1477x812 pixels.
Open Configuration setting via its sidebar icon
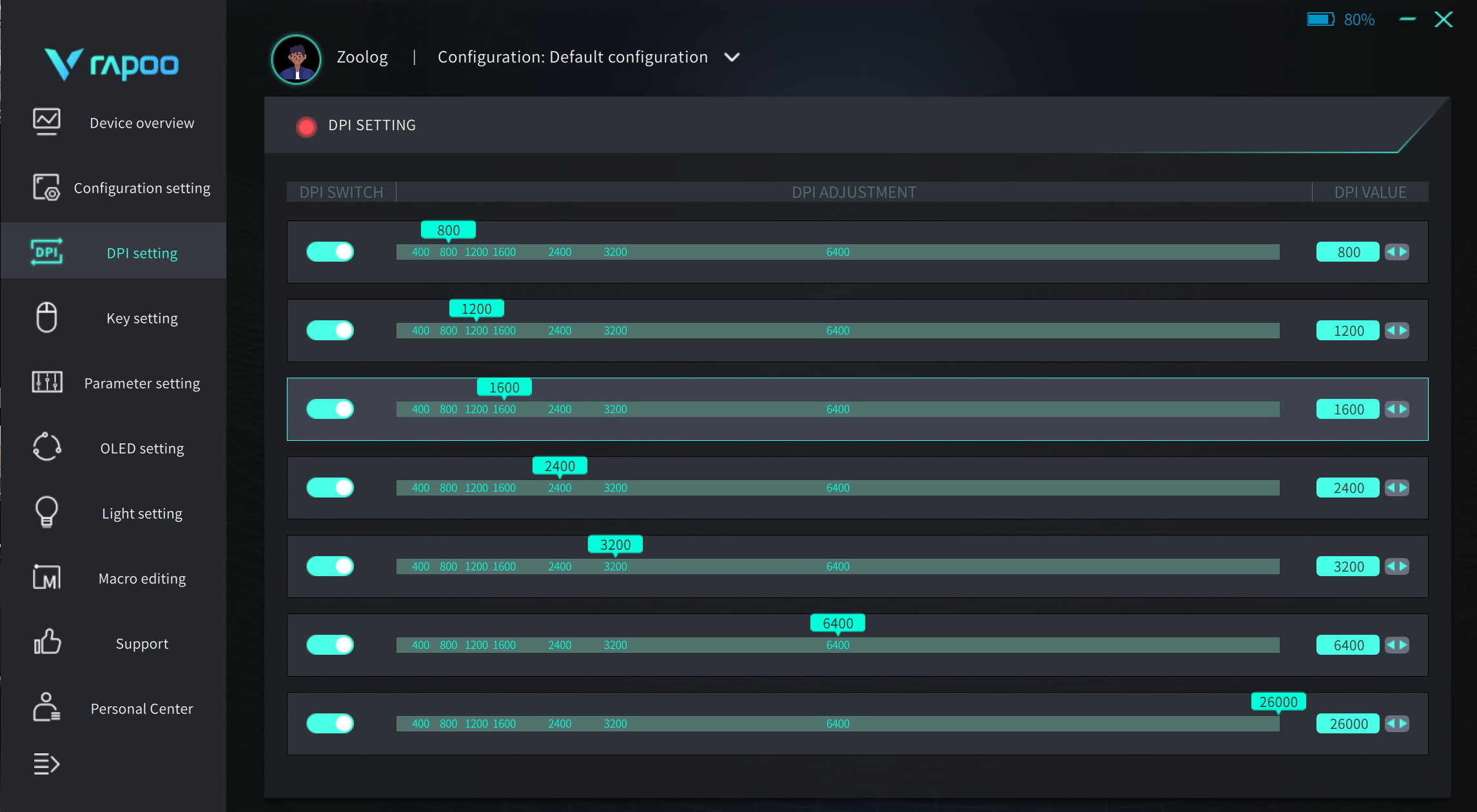(x=46, y=188)
